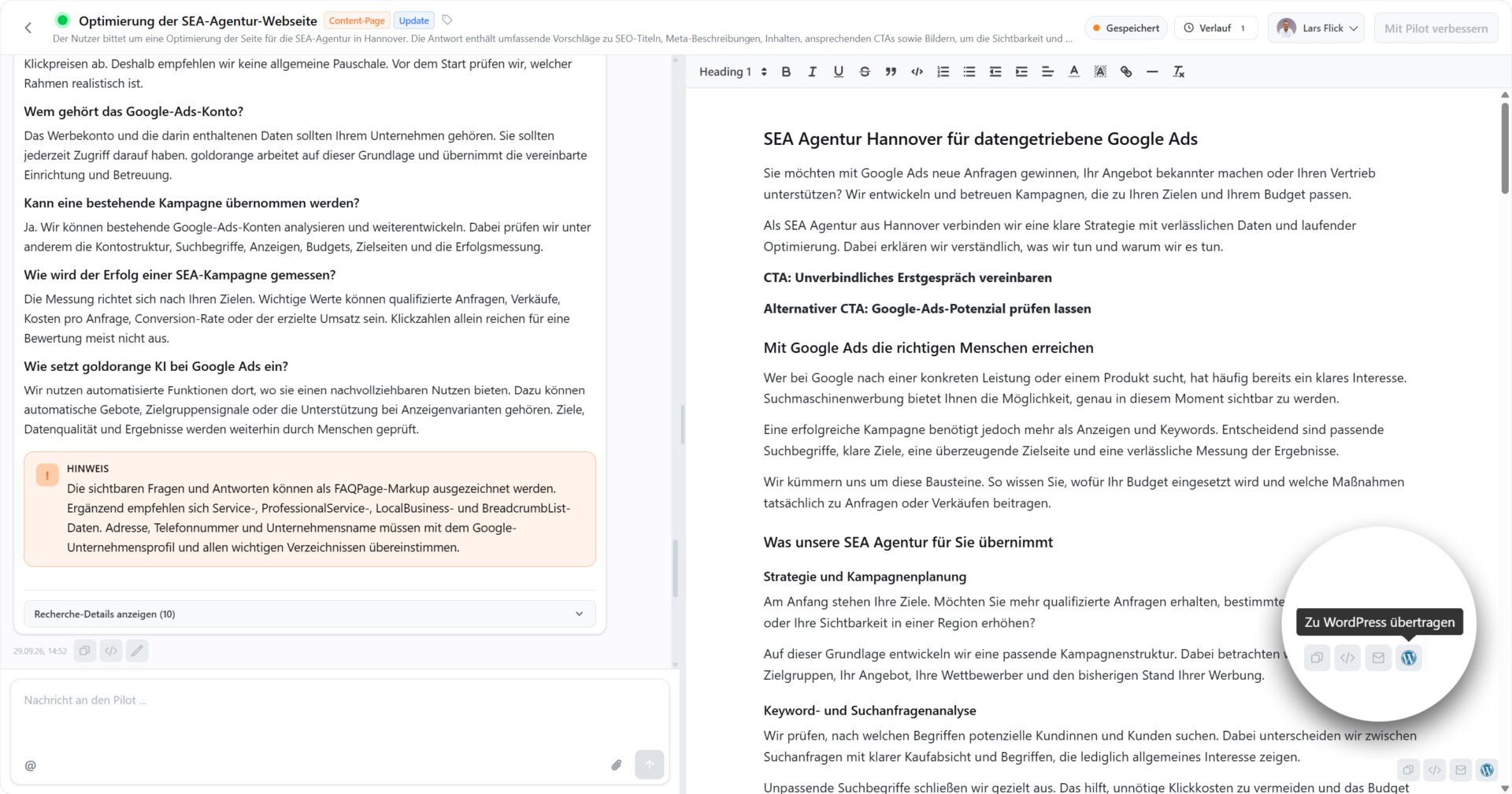Apply strikethrough formatting
1512x794 pixels.
pyautogui.click(x=865, y=72)
